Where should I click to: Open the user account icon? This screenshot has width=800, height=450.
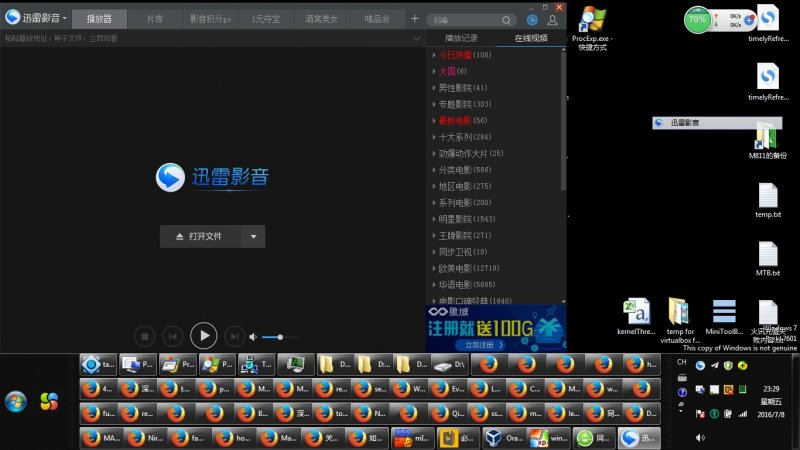point(552,20)
